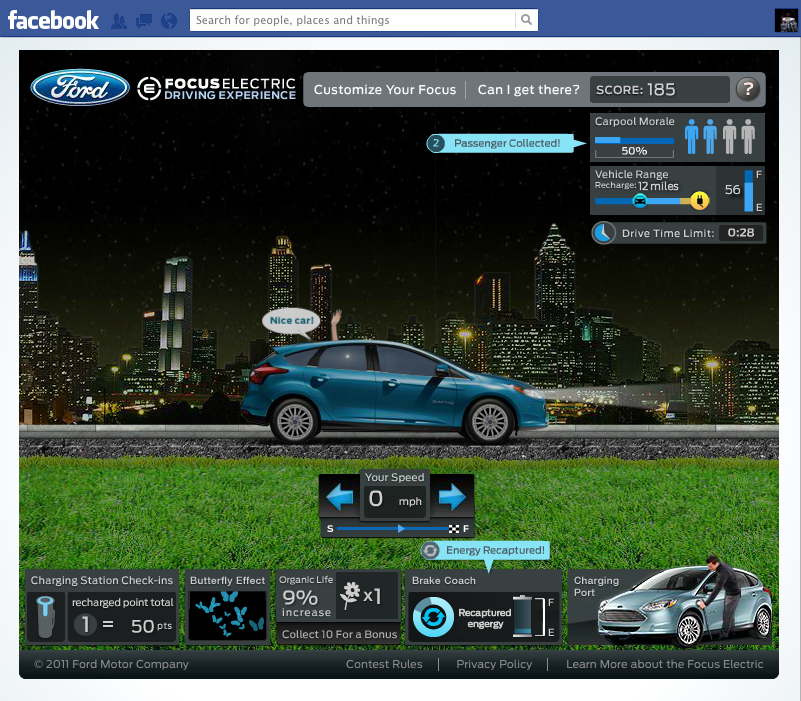This screenshot has height=701, width=801.
Task: Click the Organic Life flower icon
Action: (x=351, y=595)
